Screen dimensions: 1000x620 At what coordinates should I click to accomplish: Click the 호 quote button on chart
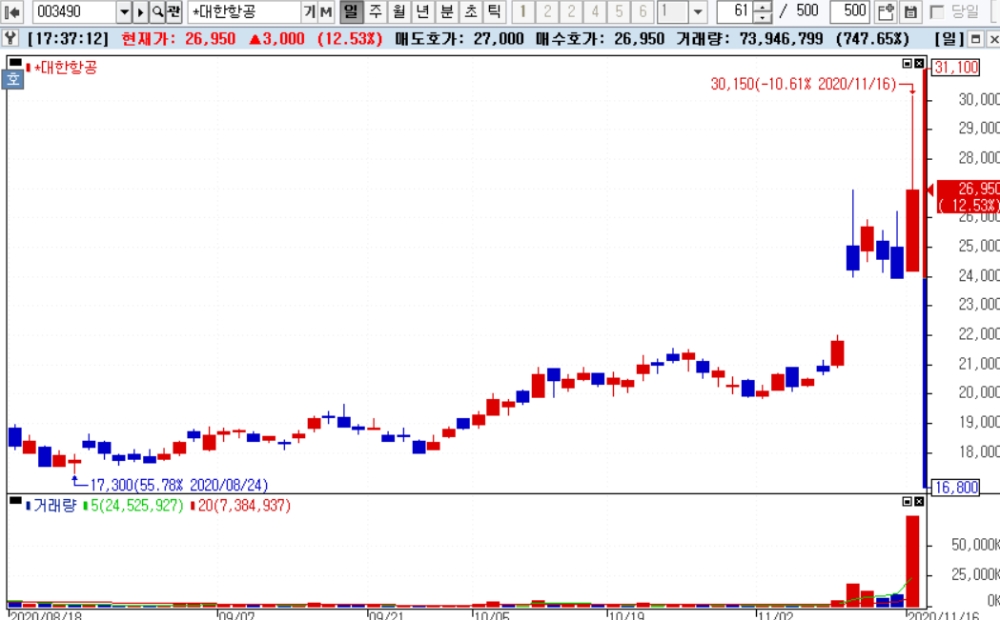13,79
